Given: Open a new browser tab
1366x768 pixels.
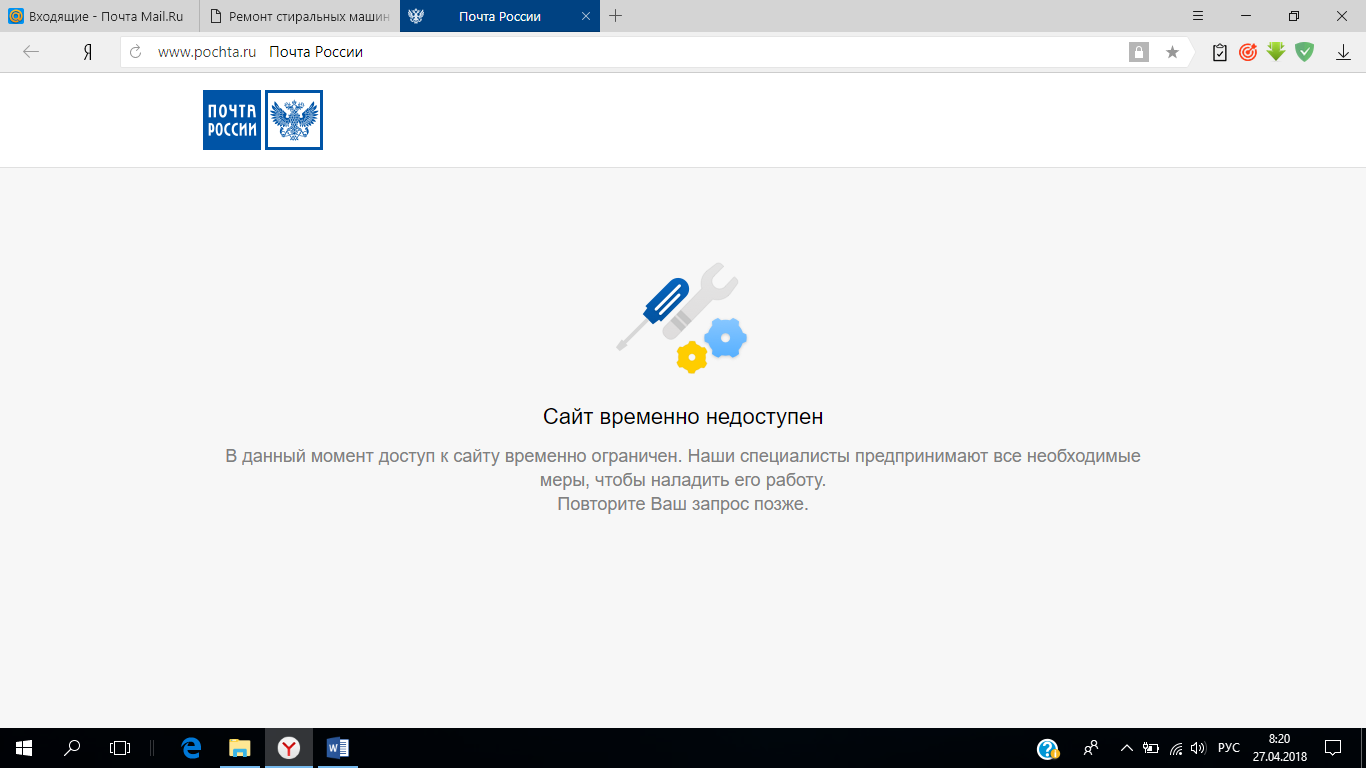Looking at the screenshot, I should pos(616,16).
